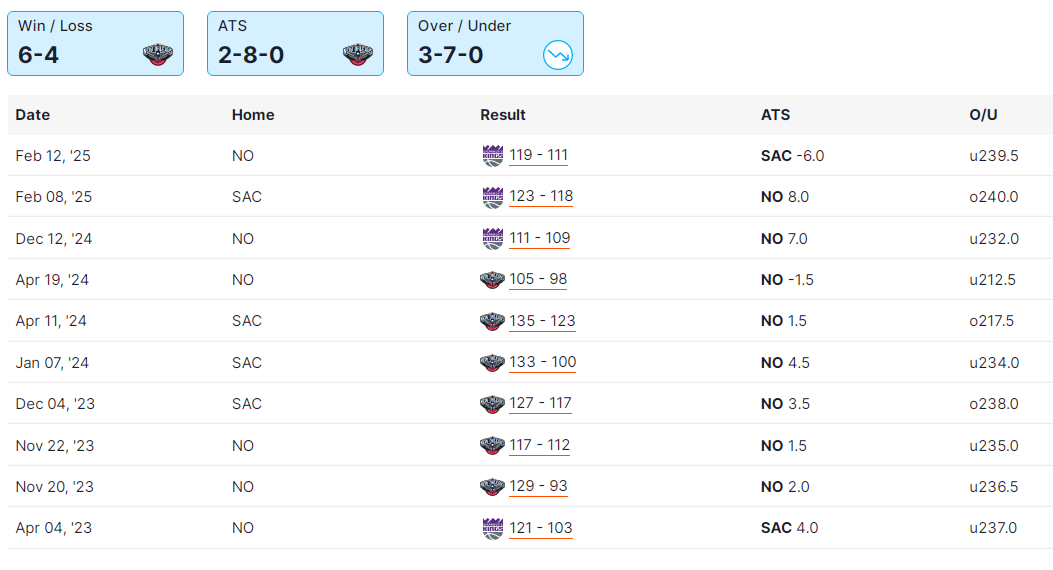
Task: Click Kings logo on Feb 08, '25 row
Action: point(492,197)
